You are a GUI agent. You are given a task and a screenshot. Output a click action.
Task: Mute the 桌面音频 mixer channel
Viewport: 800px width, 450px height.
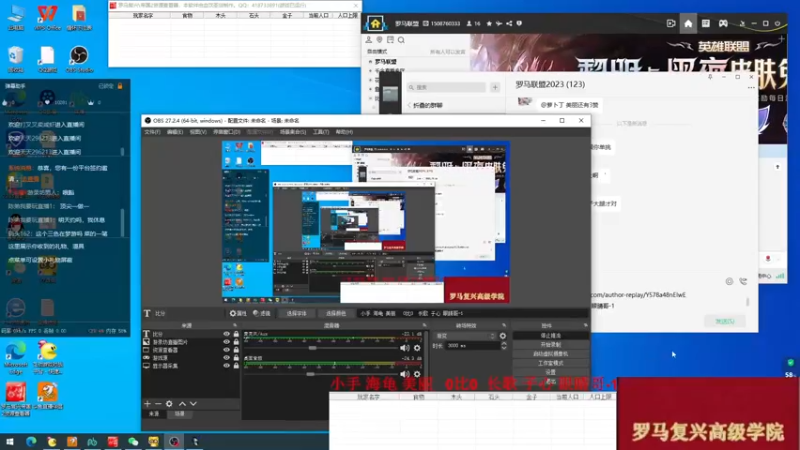click(x=405, y=374)
